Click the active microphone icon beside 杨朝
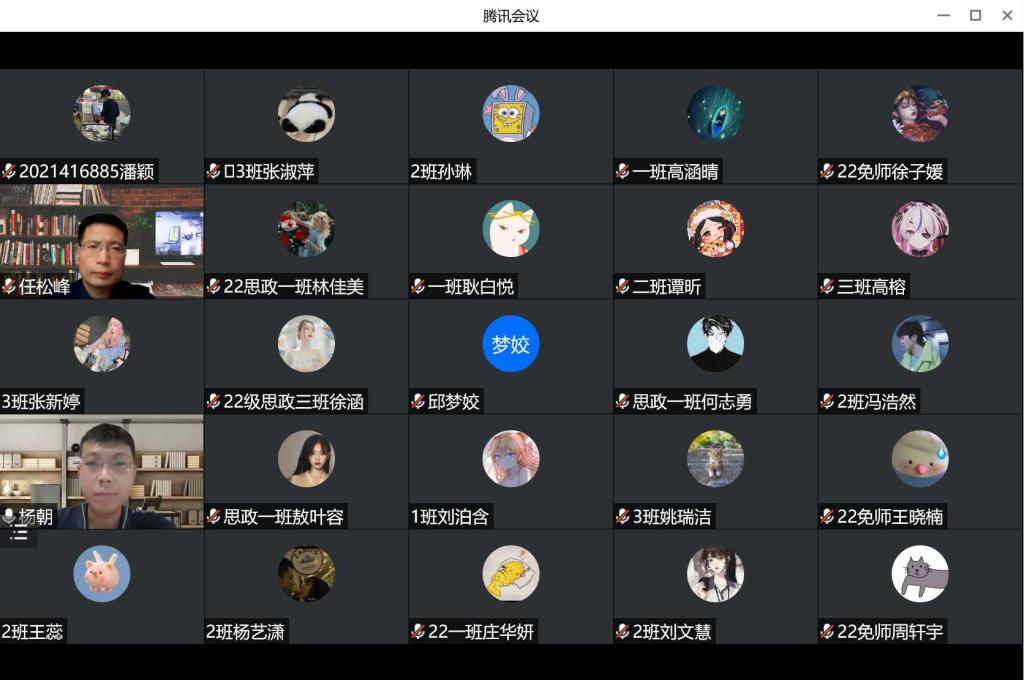This screenshot has width=1024, height=680. coord(9,517)
